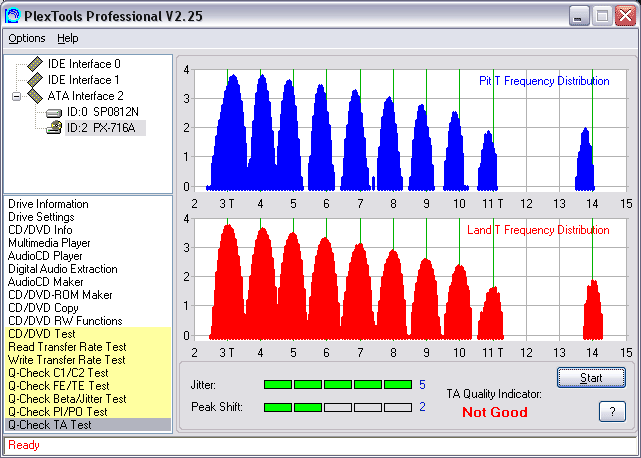641x458 pixels.
Task: Click the Jitter value 5
Action: click(422, 384)
